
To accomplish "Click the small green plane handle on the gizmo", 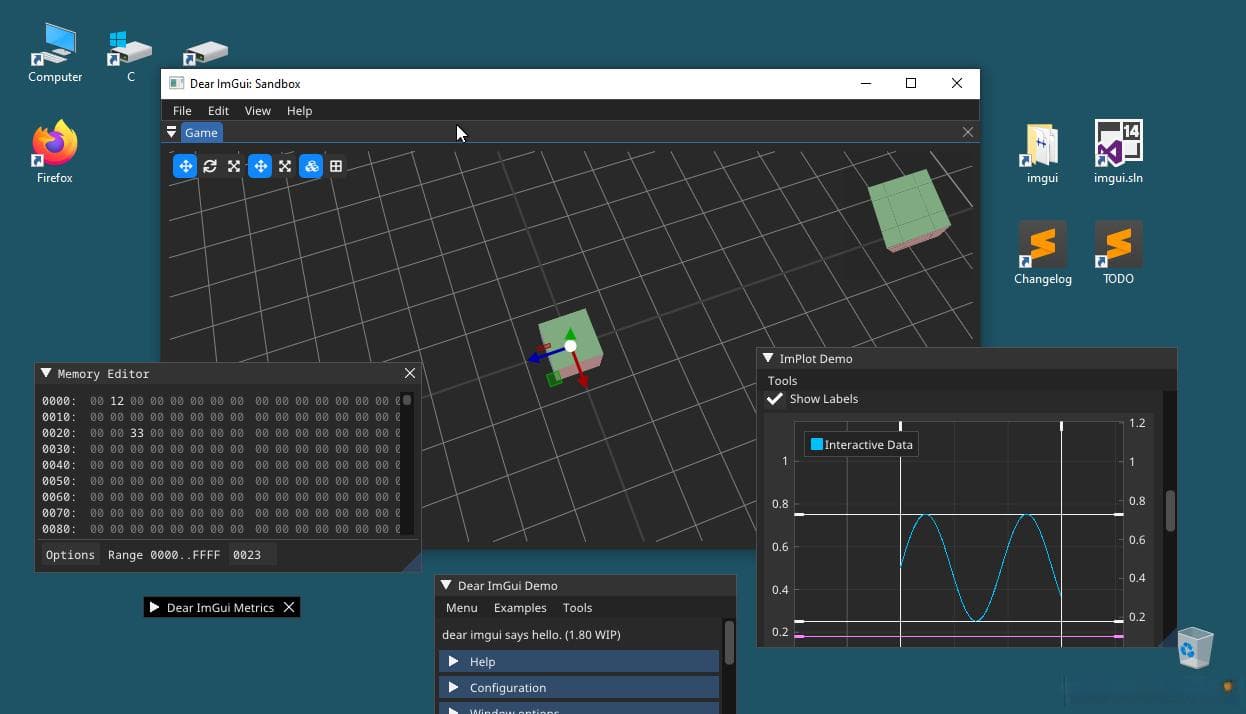I will (x=553, y=380).
